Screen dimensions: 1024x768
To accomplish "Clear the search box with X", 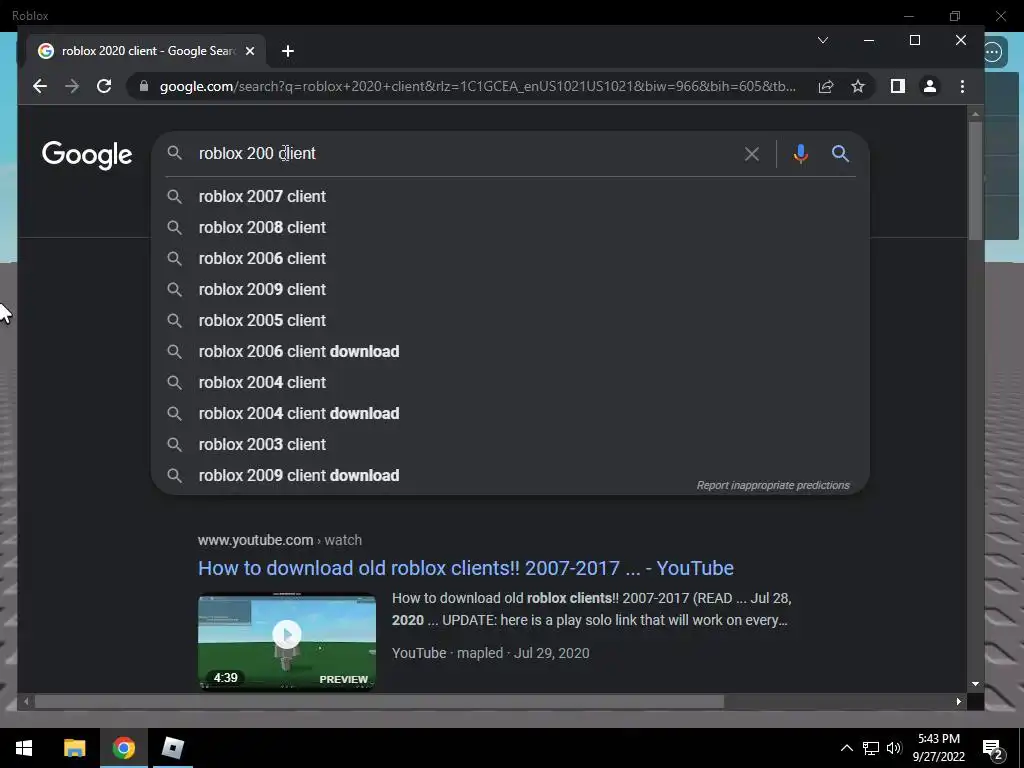I will pos(752,154).
